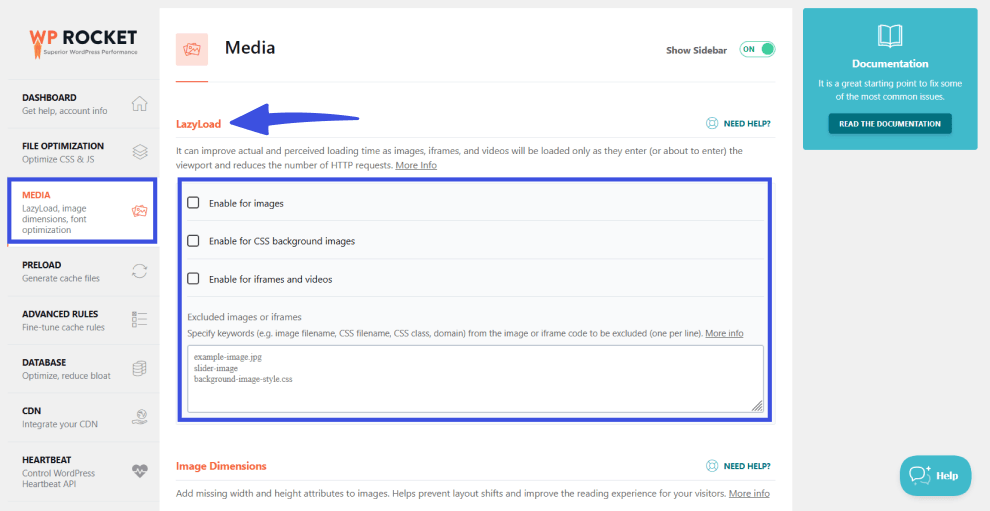Open the CDN menu item
990x511 pixels.
click(x=83, y=418)
